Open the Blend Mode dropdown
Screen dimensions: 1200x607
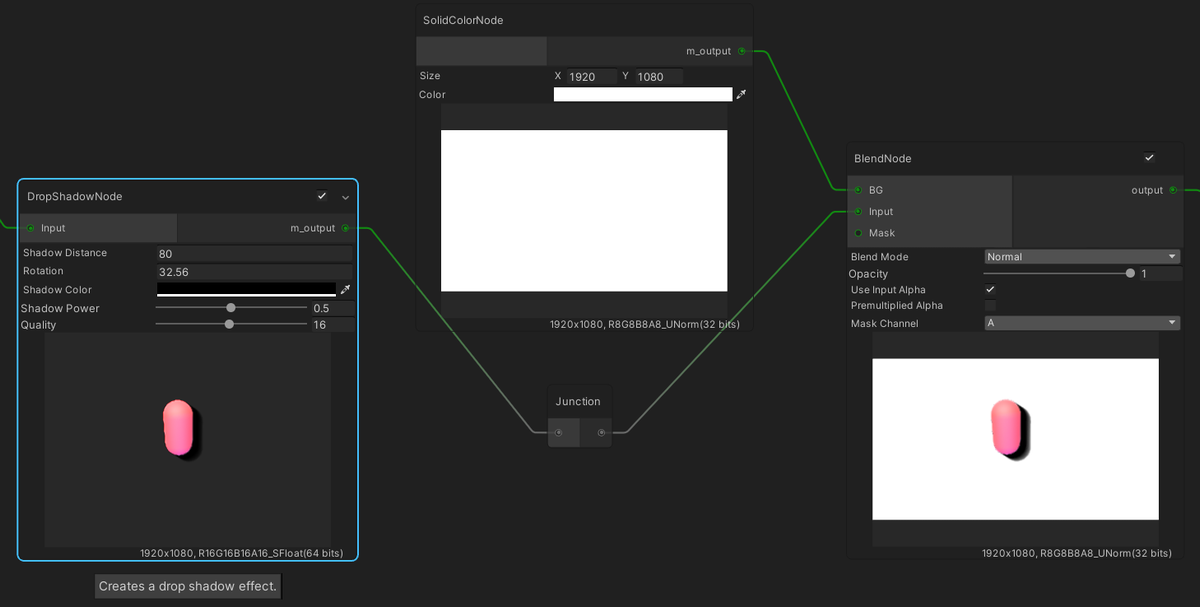click(x=1082, y=257)
